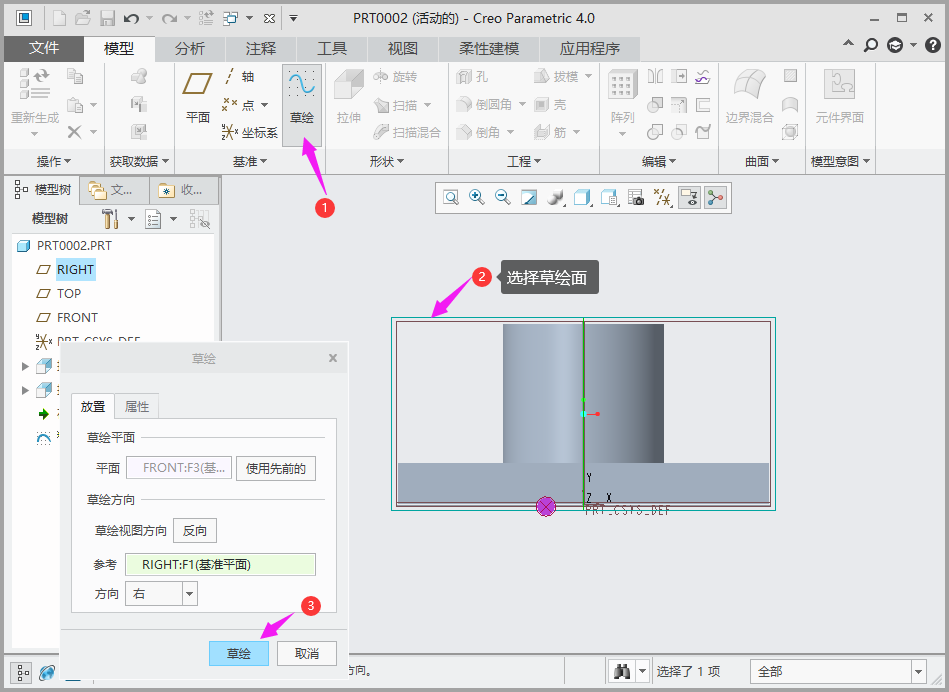The height and width of the screenshot is (692, 949).
Task: Click the 轴 (Axis) datum tool
Action: click(239, 77)
